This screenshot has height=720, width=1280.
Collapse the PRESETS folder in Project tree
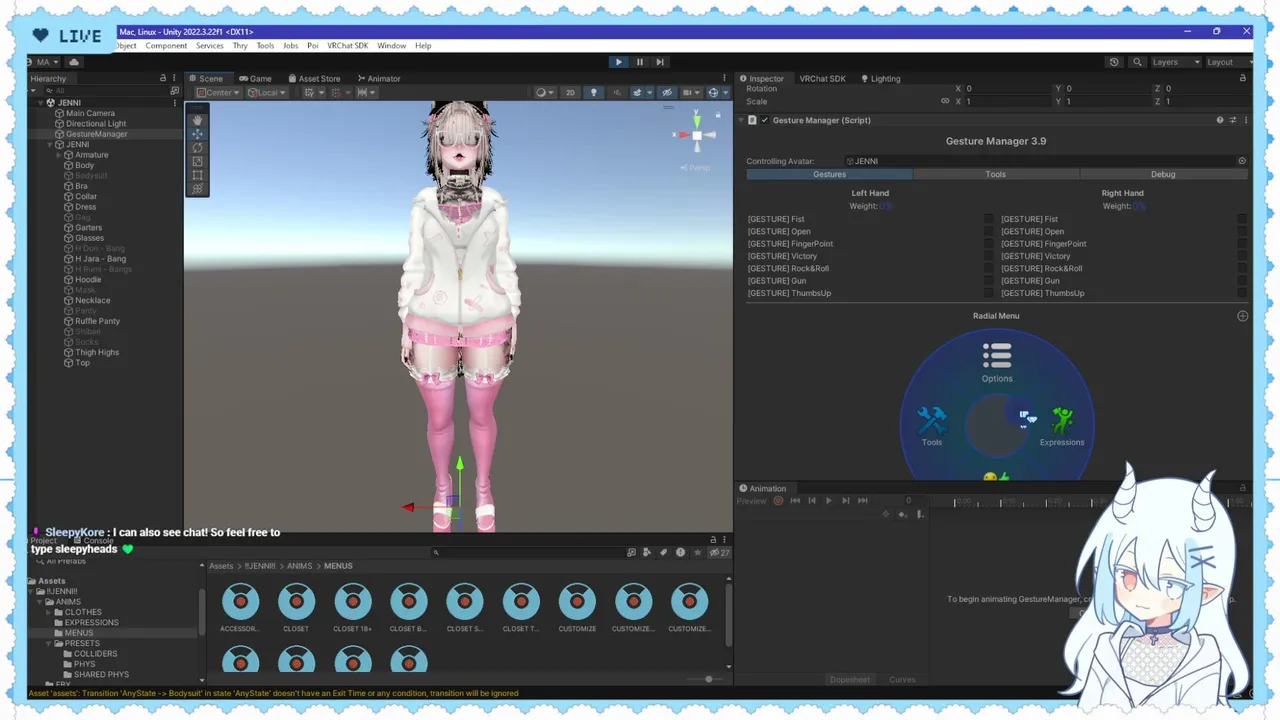click(x=48, y=643)
